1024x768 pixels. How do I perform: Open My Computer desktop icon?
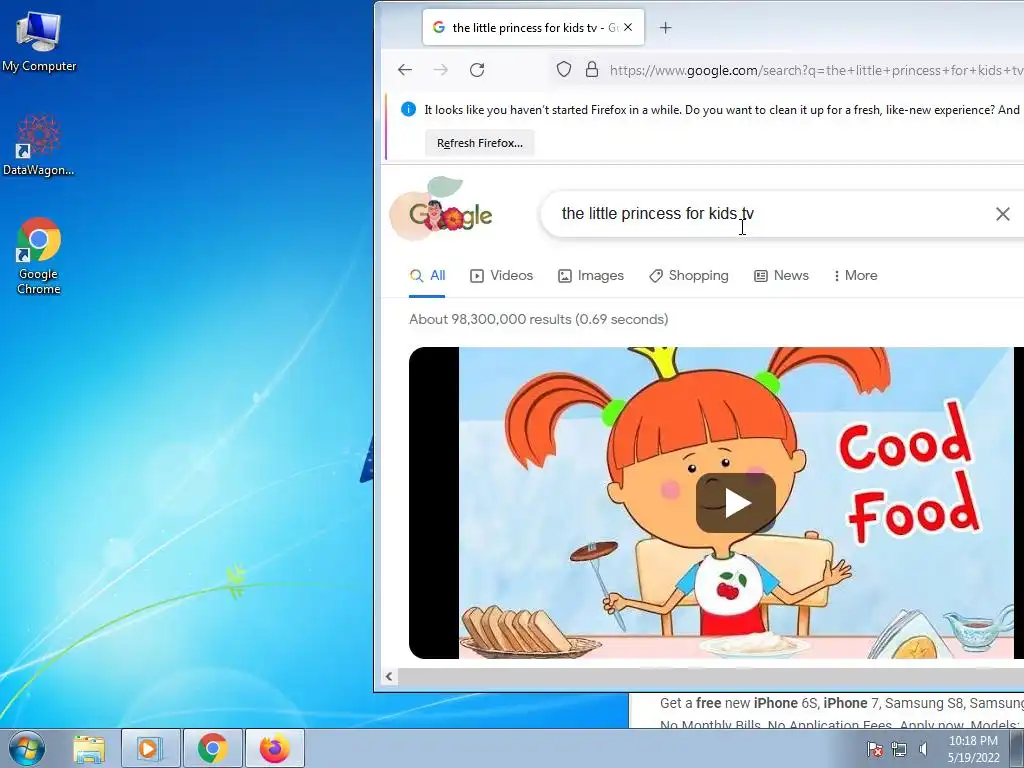click(39, 42)
